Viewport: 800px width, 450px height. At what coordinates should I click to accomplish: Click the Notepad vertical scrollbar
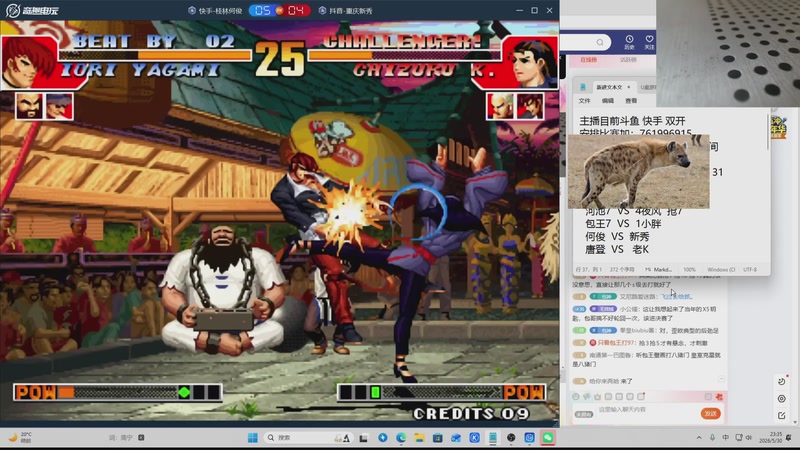(768, 132)
